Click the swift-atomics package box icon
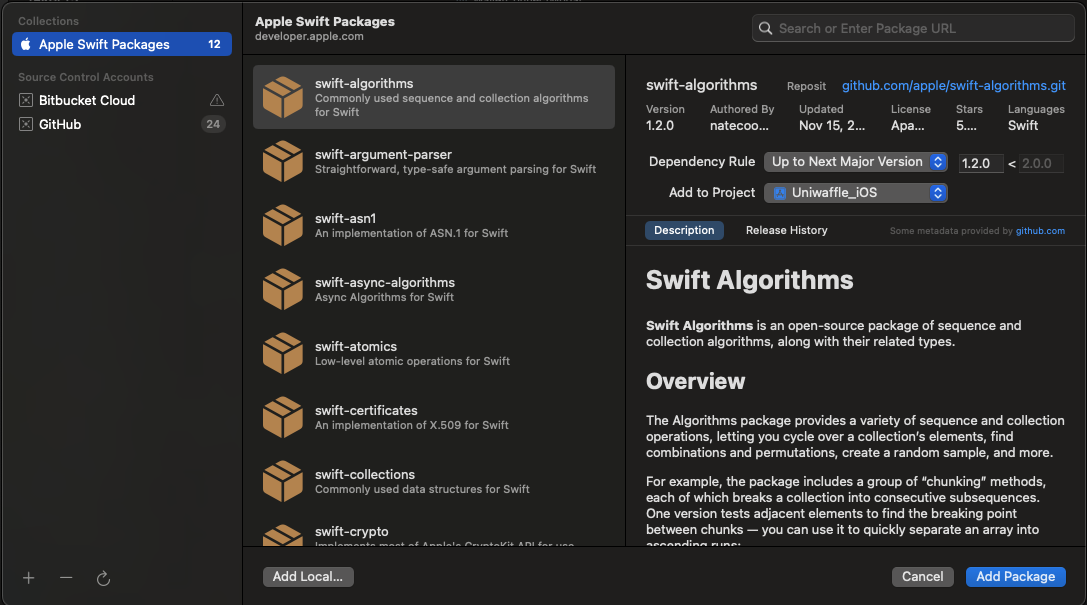This screenshot has width=1087, height=605. 283,353
